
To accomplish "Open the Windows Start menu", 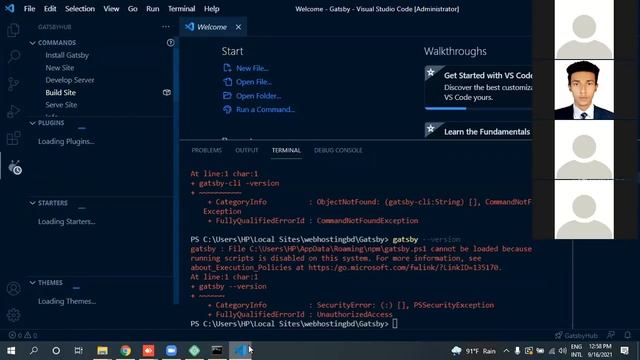I will (11, 350).
